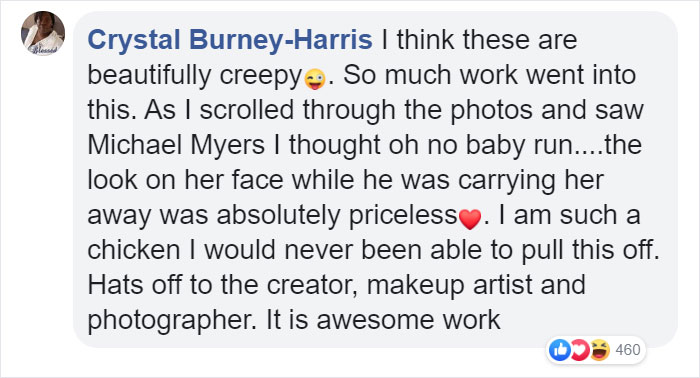Click the phrase "absolutely priceless"
Screen dimensions: 700x378
pos(338,216)
